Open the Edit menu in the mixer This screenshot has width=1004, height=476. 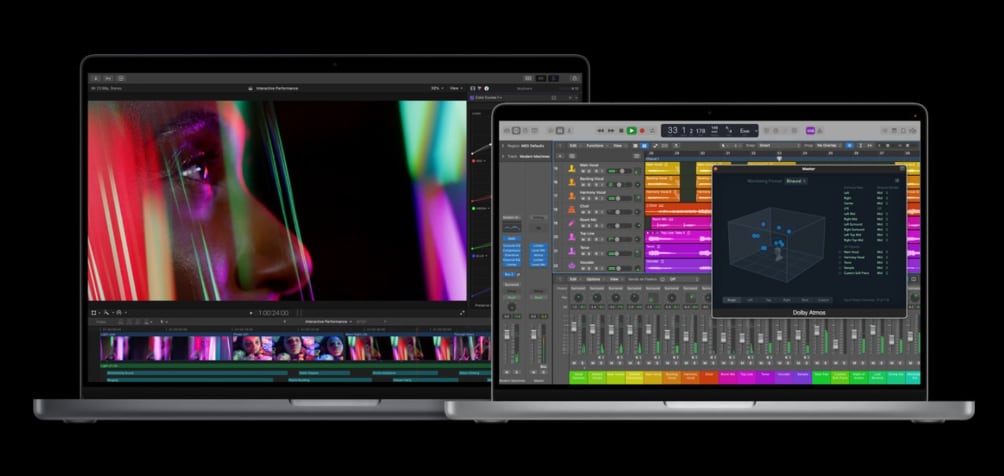[574, 279]
